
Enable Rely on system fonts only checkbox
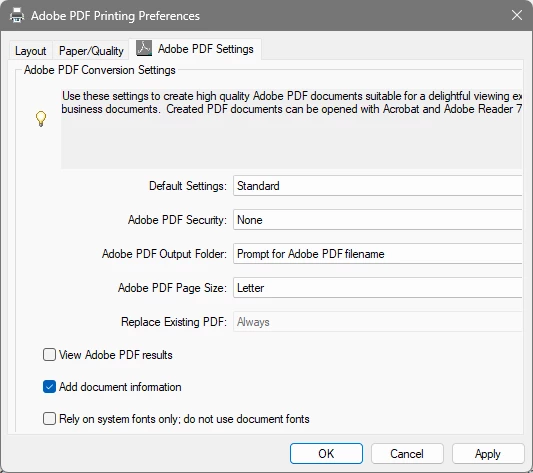coord(49,419)
